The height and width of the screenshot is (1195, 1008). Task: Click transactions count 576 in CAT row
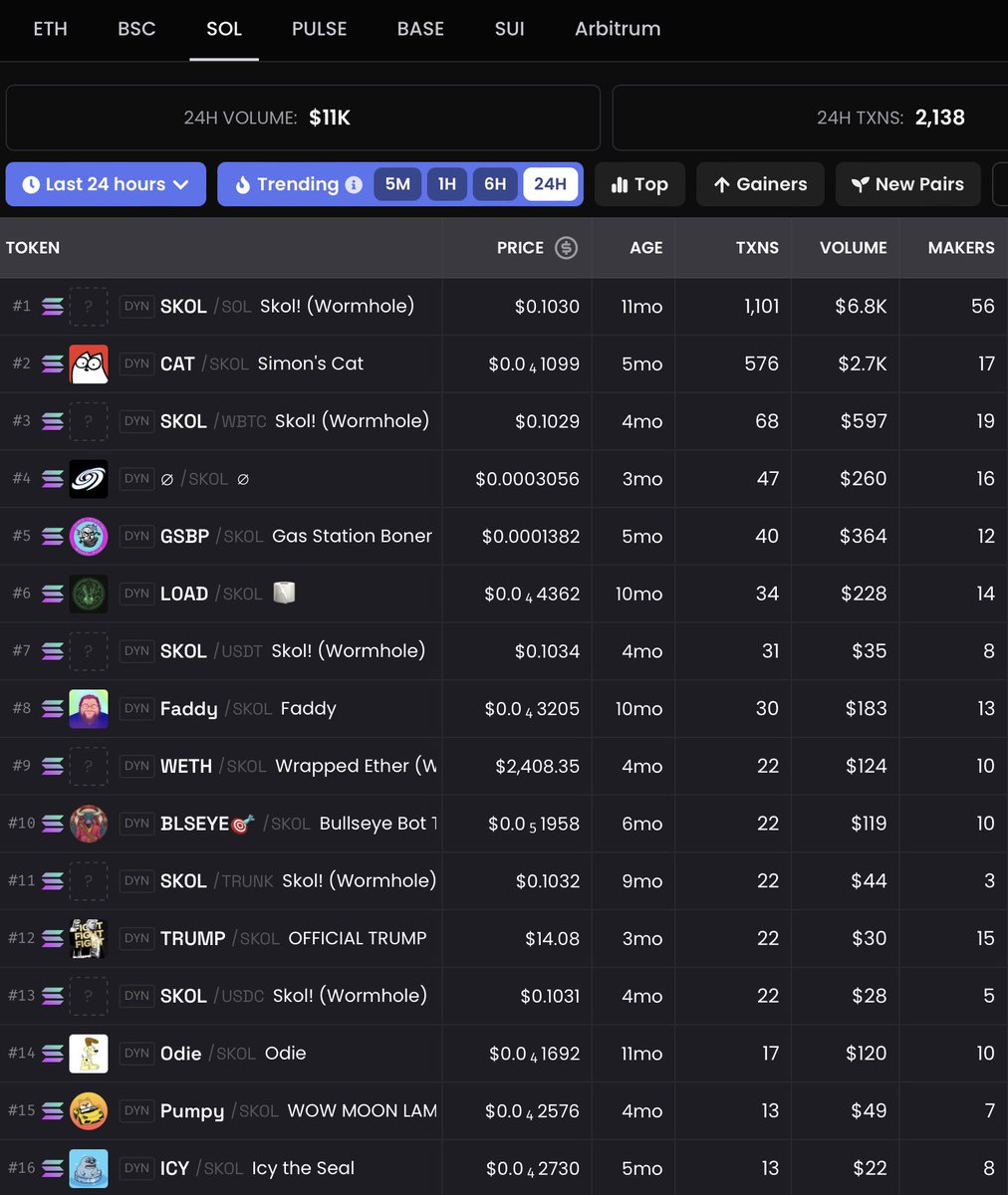click(761, 364)
